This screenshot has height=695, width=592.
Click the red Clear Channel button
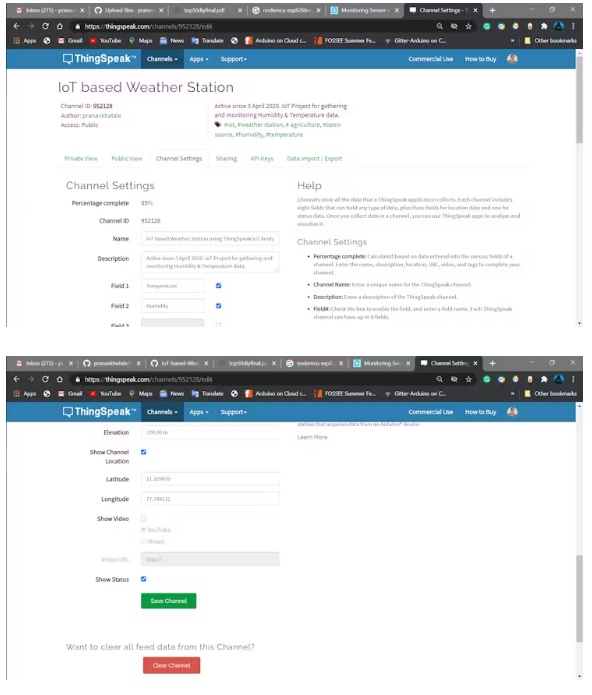pos(171,665)
